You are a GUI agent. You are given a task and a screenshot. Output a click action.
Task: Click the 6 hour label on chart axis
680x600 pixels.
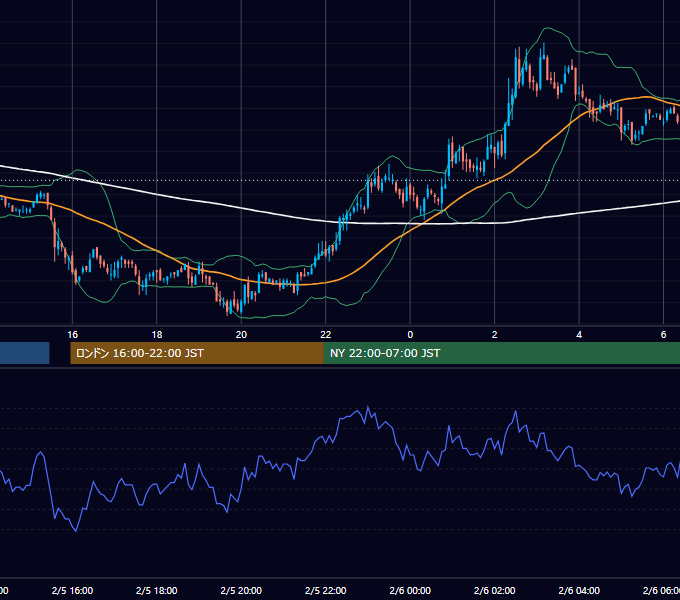coord(664,335)
